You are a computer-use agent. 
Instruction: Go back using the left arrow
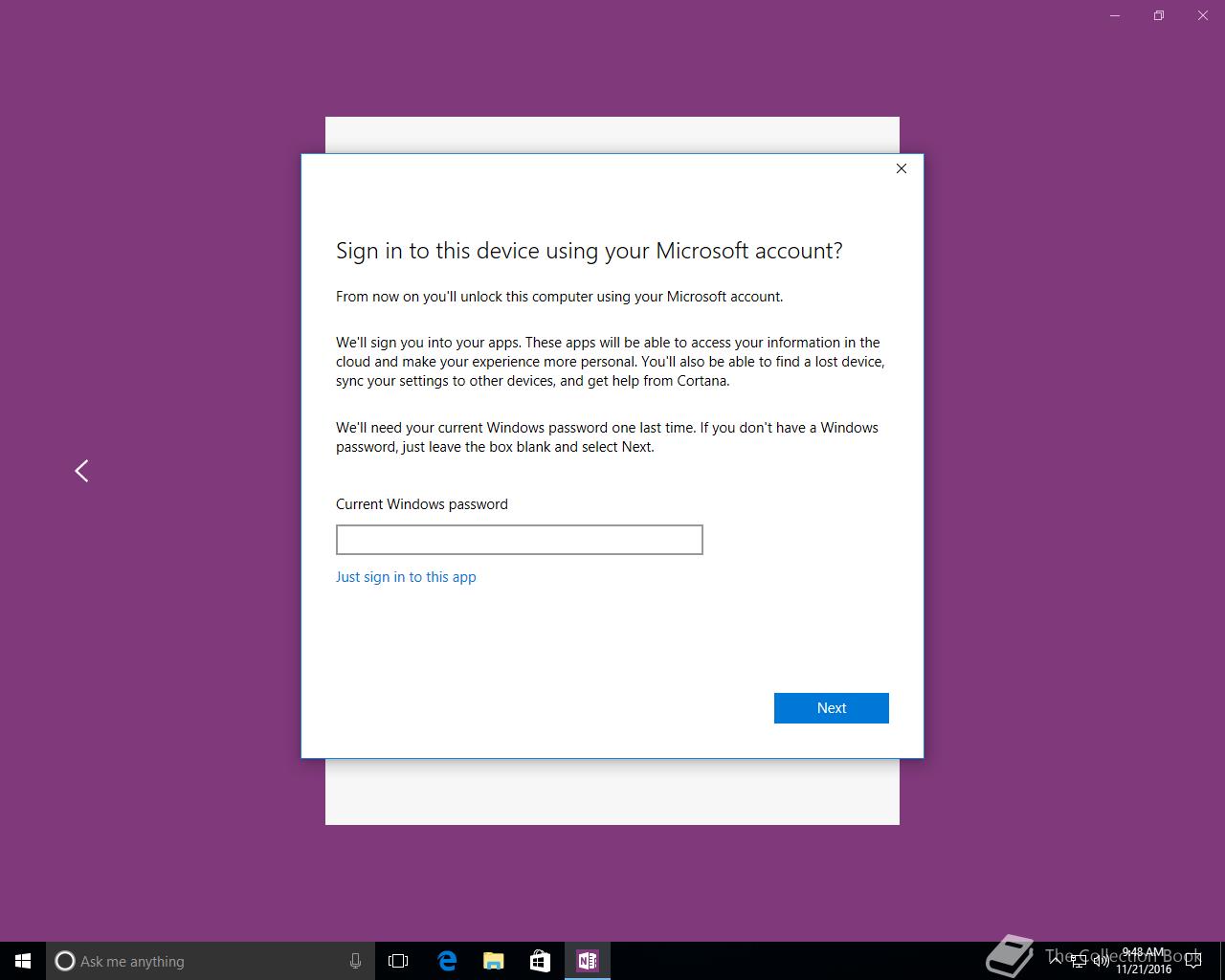82,471
